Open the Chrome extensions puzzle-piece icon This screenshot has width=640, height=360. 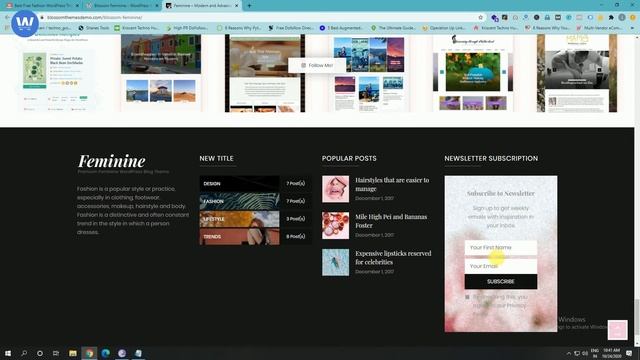[x=611, y=18]
